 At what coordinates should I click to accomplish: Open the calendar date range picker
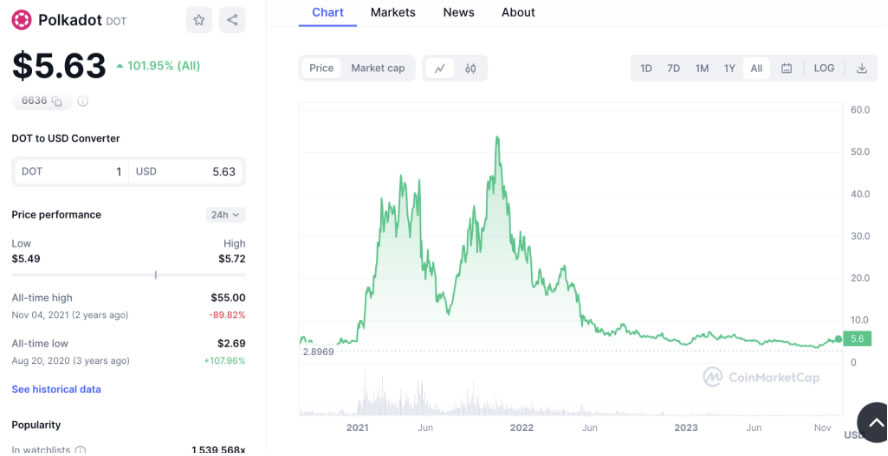(786, 69)
